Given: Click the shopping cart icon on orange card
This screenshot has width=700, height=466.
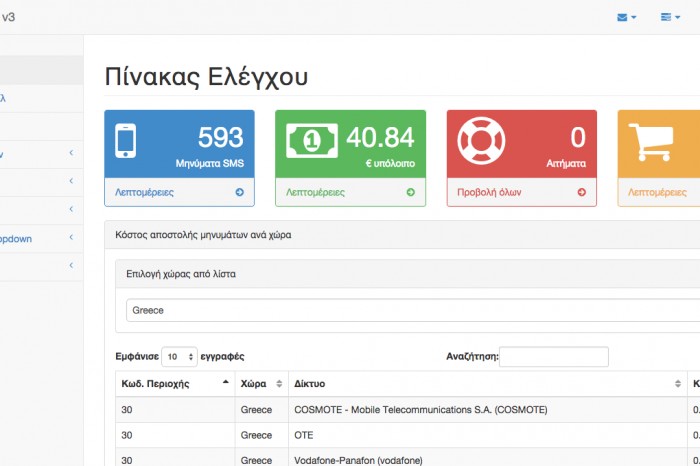Looking at the screenshot, I should click(x=651, y=142).
